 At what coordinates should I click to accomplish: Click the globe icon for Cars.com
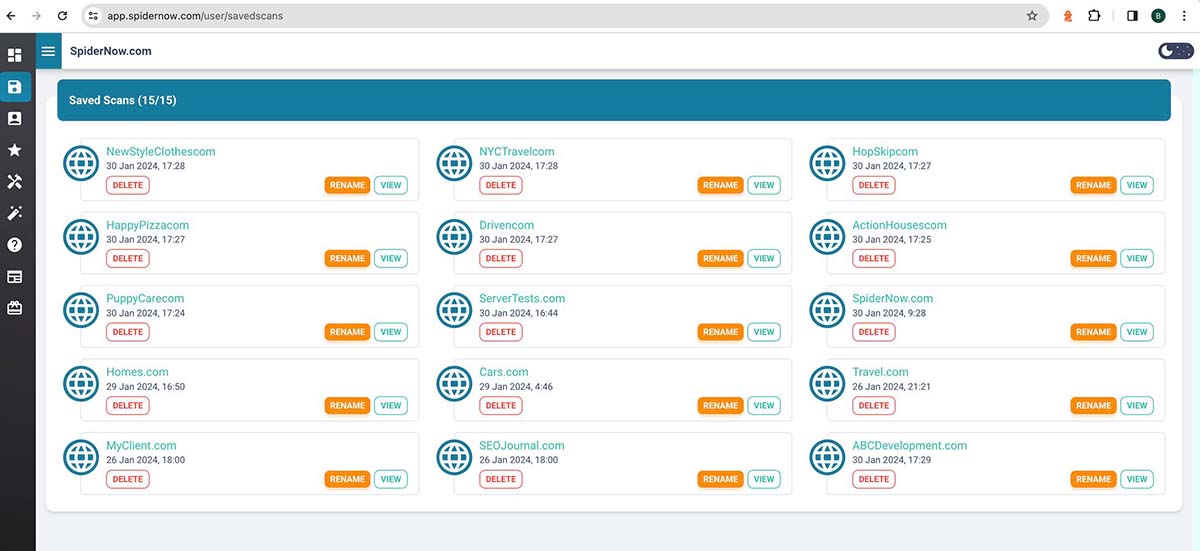point(454,383)
